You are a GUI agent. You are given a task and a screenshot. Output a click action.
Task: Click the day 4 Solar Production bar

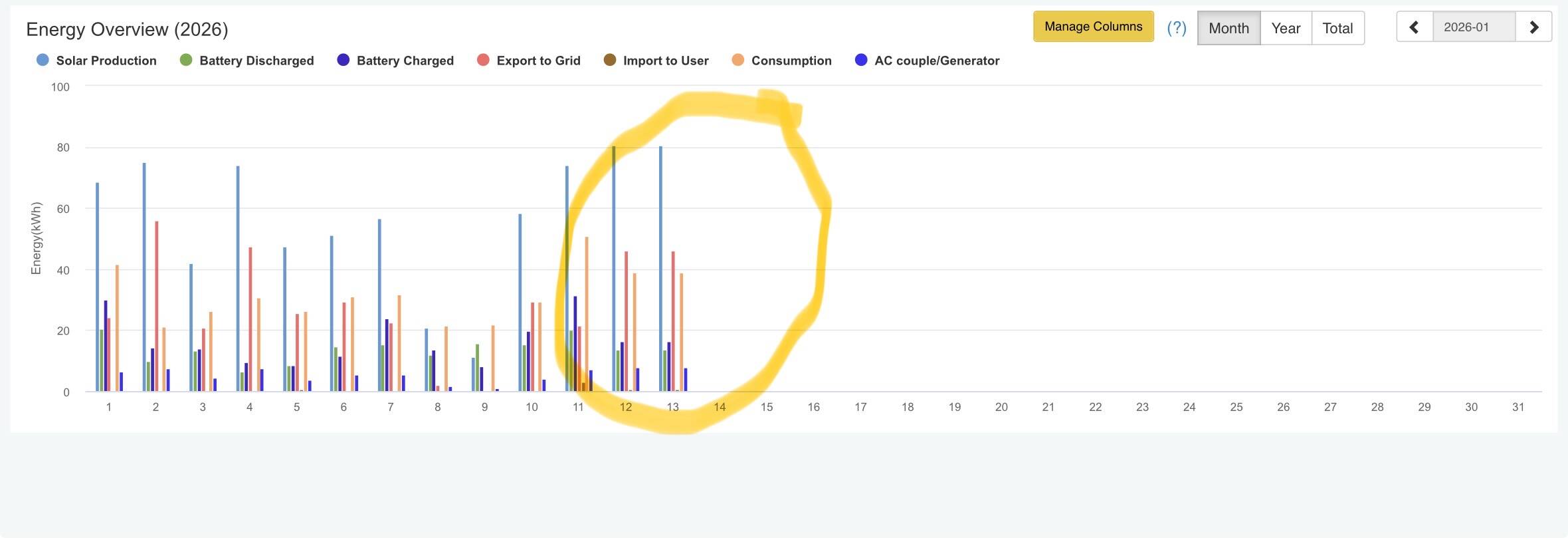(x=238, y=278)
